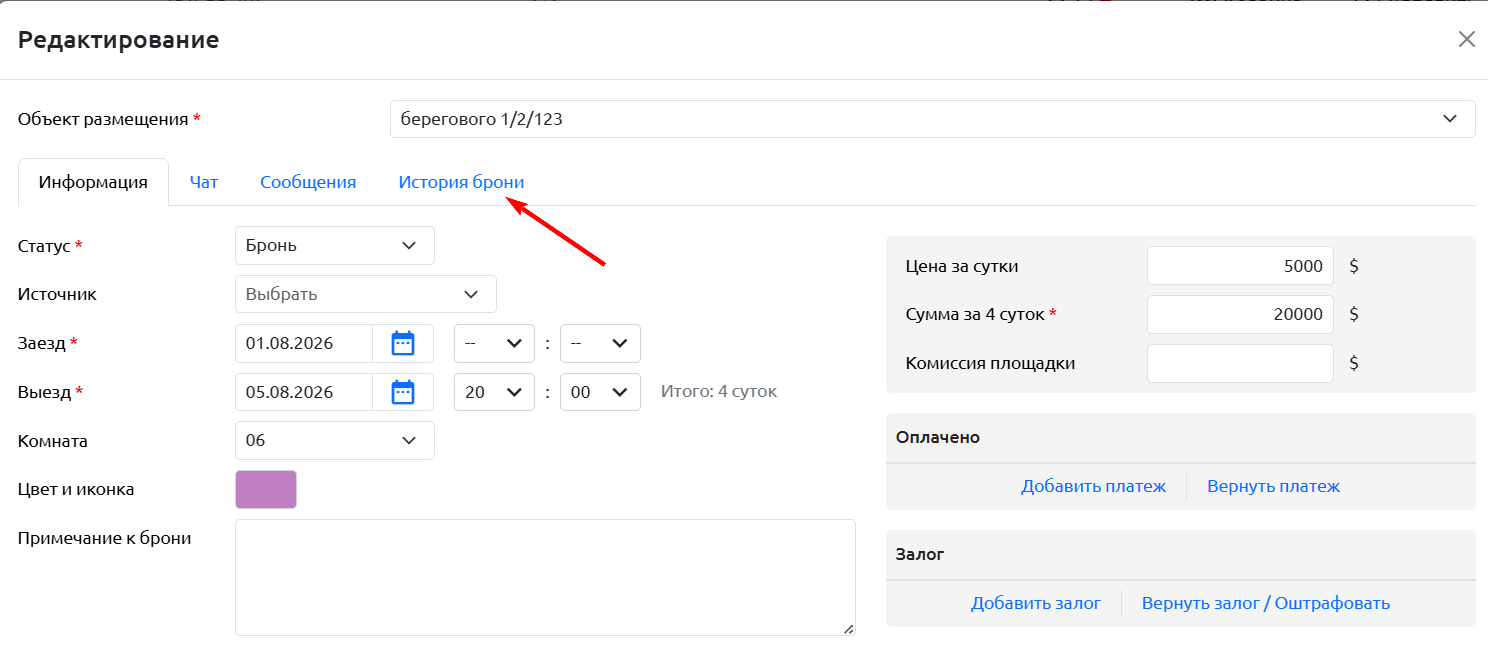Image resolution: width=1488 pixels, height=645 pixels.
Task: Open the Сообщения tab
Action: [x=308, y=182]
